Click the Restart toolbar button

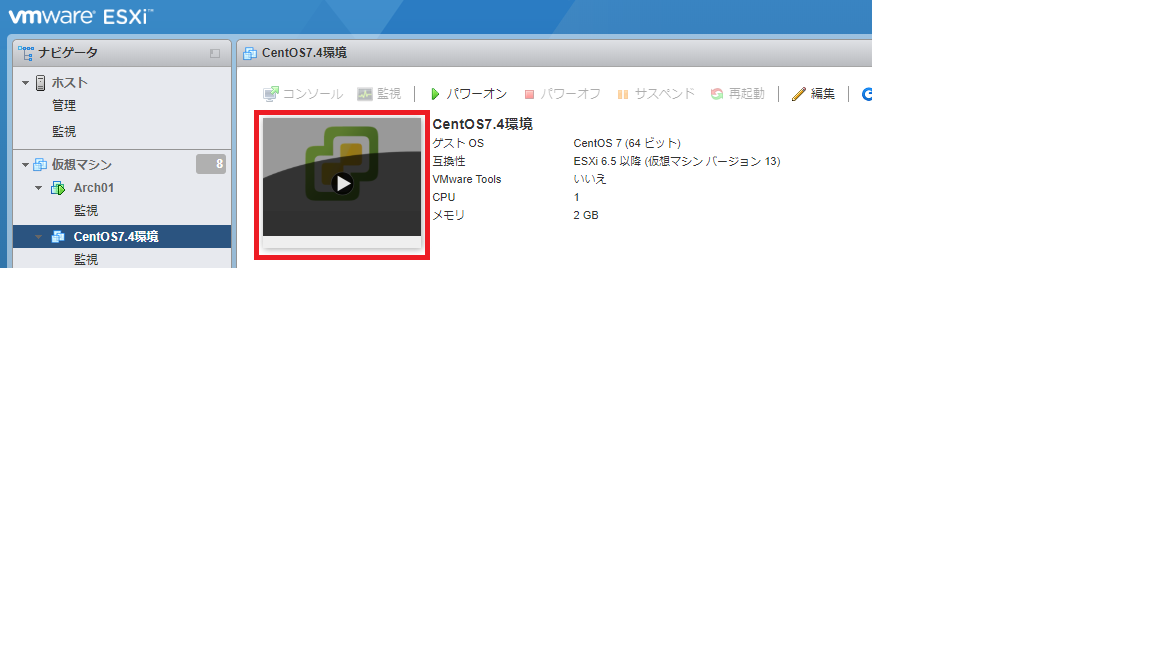coord(738,94)
